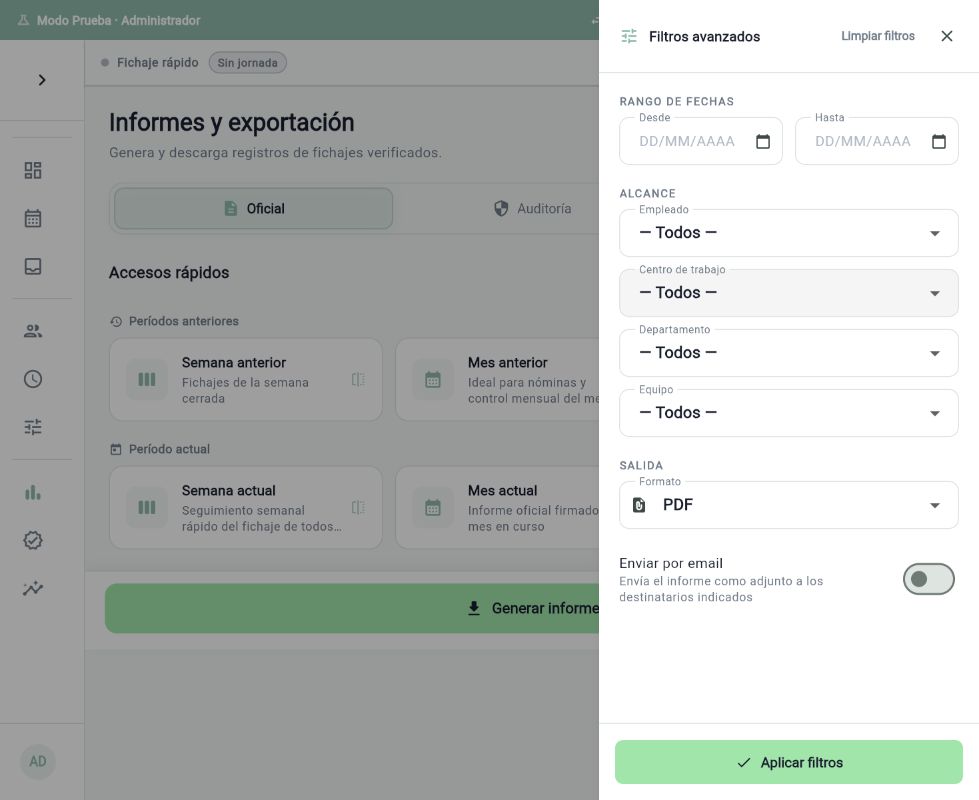This screenshot has height=800, width=979.
Task: Open the Desde date picker calendar icon
Action: (x=763, y=142)
